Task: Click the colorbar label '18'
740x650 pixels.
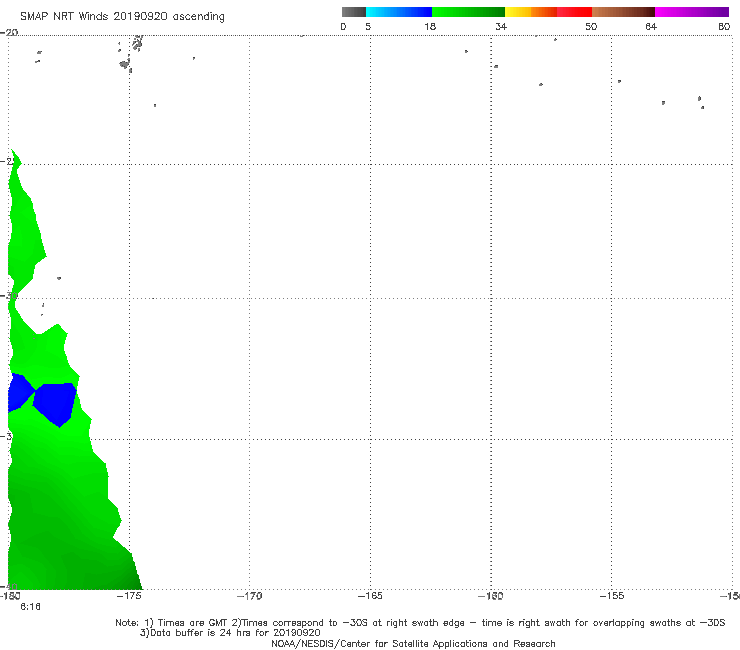Action: [x=430, y=26]
